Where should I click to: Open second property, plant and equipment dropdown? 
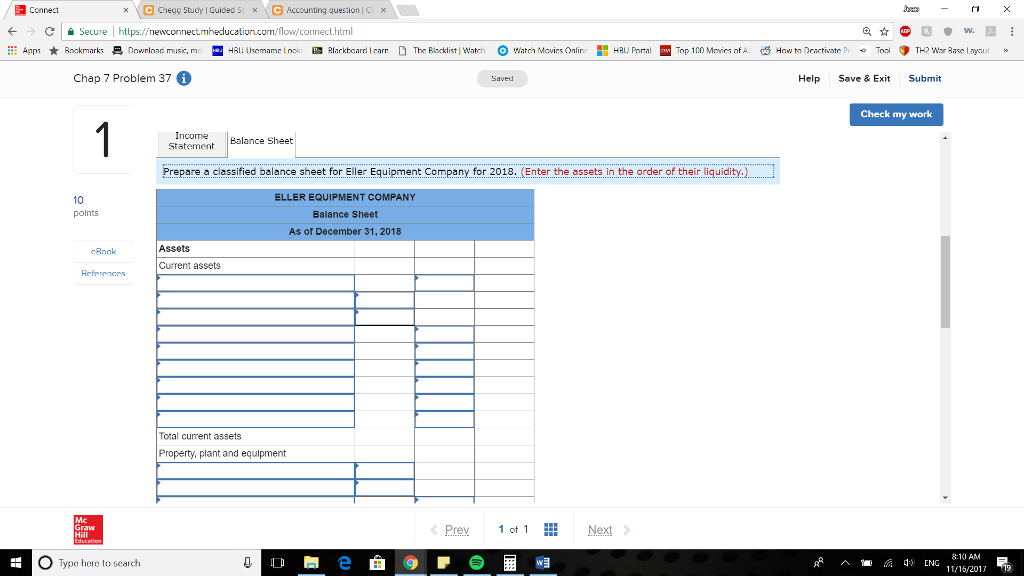tap(255, 488)
